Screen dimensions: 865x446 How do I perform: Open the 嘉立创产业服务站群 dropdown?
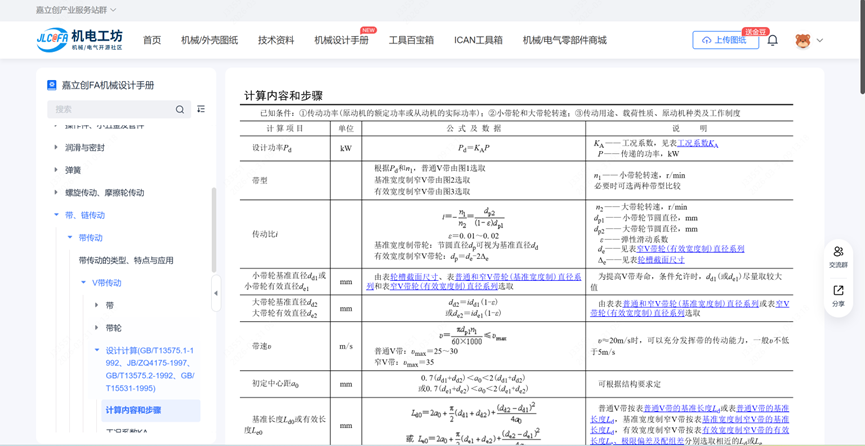pos(76,10)
